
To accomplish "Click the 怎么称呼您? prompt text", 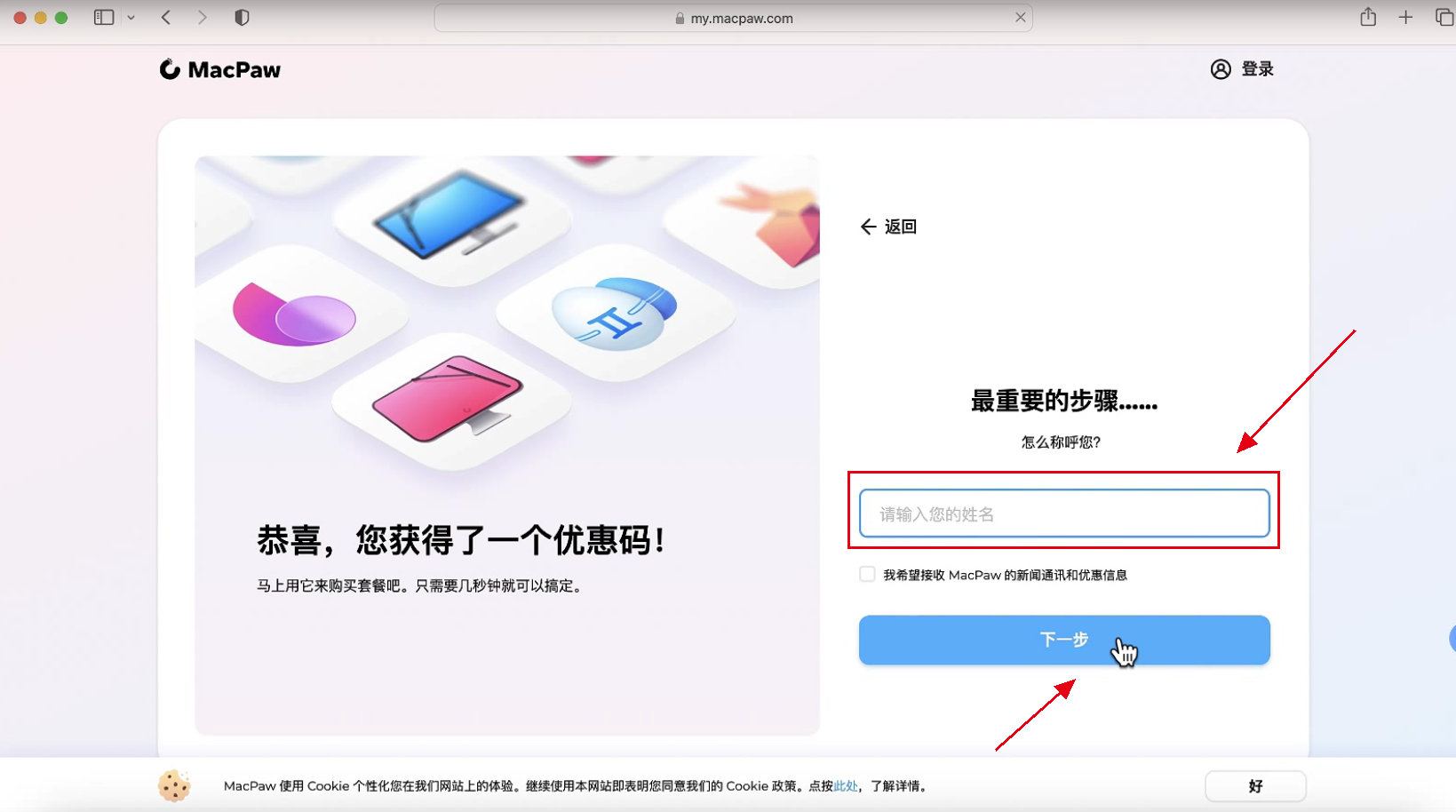I will pyautogui.click(x=1062, y=442).
